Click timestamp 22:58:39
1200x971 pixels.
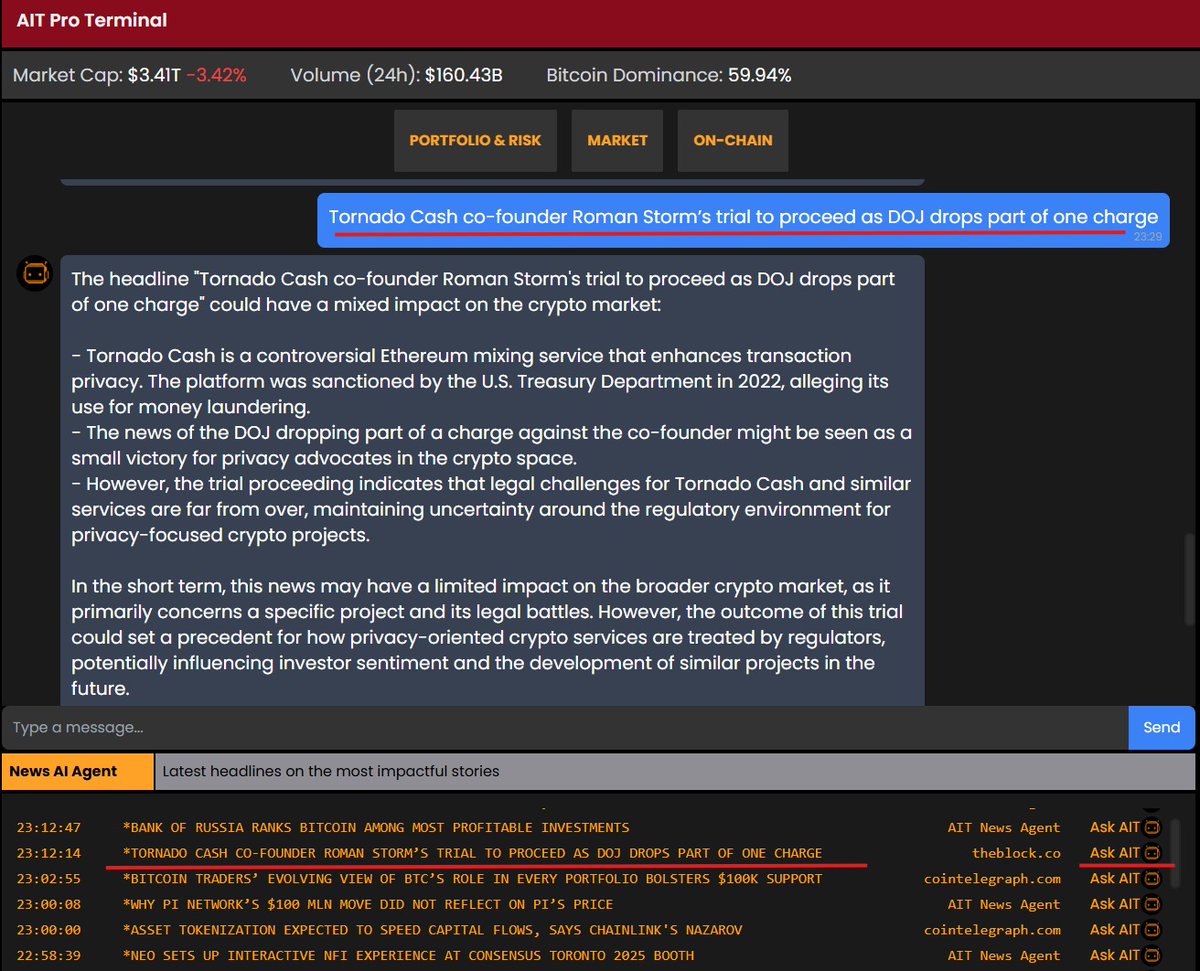49,955
